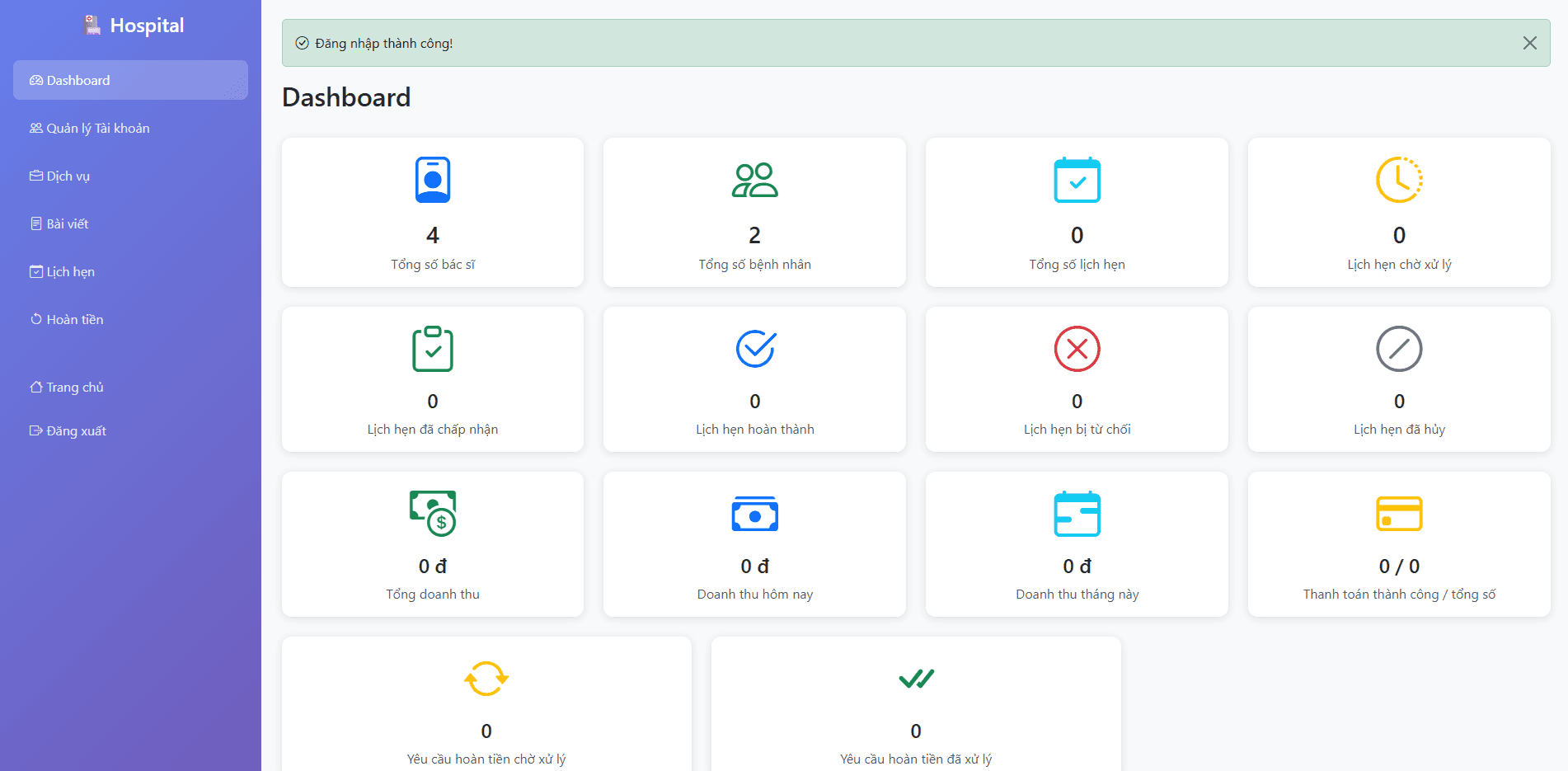The width and height of the screenshot is (1568, 771).
Task: Click the exit icon beside Đăng xuất
Action: (36, 430)
